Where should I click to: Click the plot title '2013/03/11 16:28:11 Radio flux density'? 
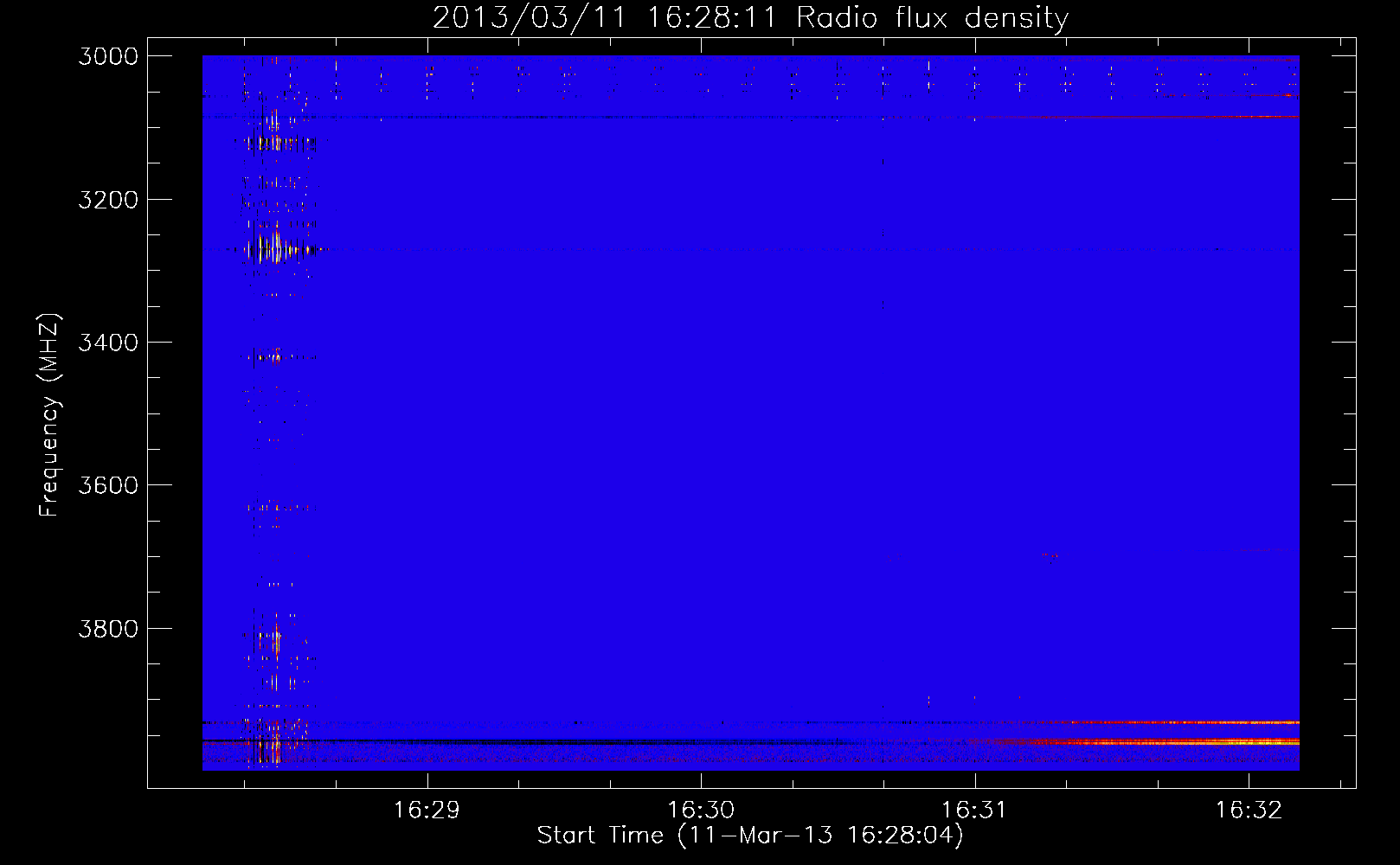(750, 17)
